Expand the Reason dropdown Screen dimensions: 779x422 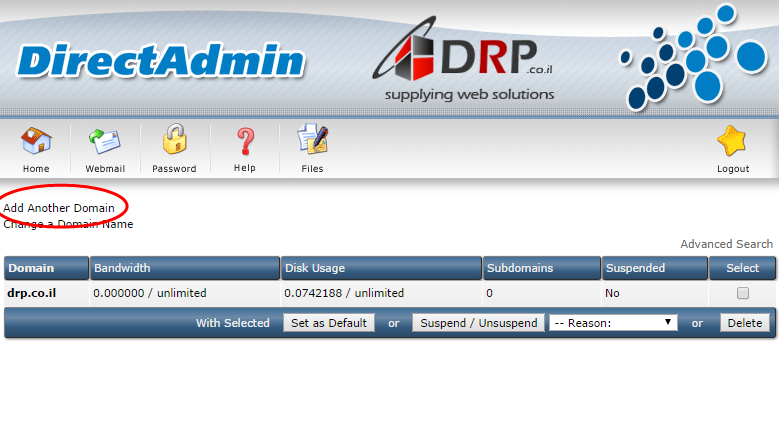[x=613, y=323]
